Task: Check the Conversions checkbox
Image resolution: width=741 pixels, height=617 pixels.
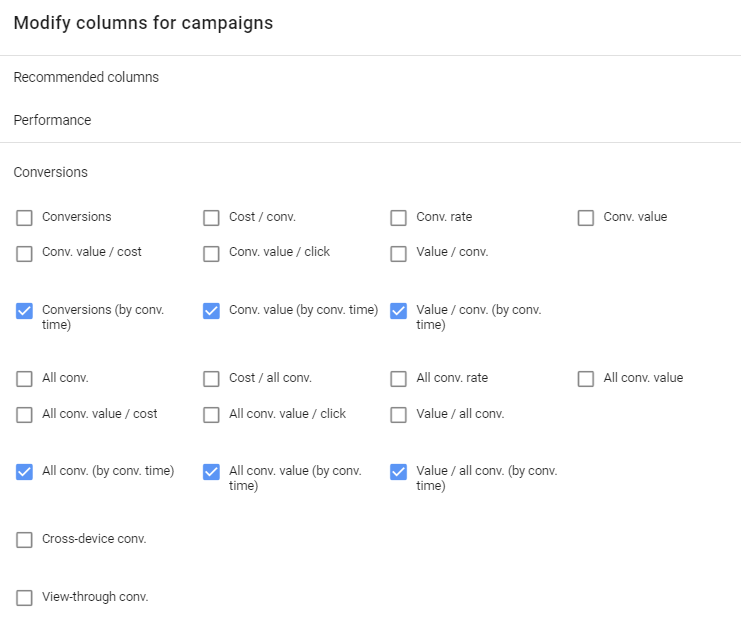Action: point(24,218)
